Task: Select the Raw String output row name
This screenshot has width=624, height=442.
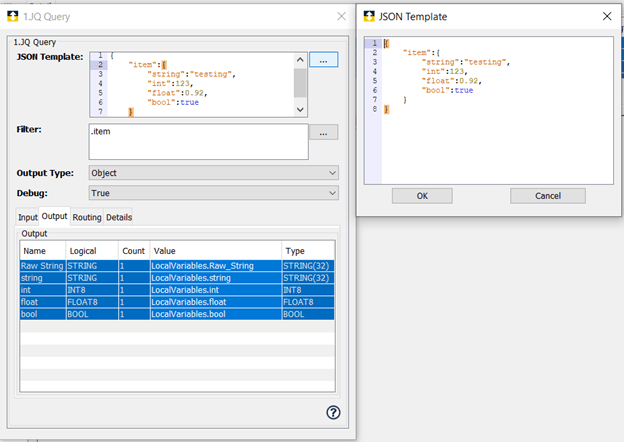Action: point(42,266)
